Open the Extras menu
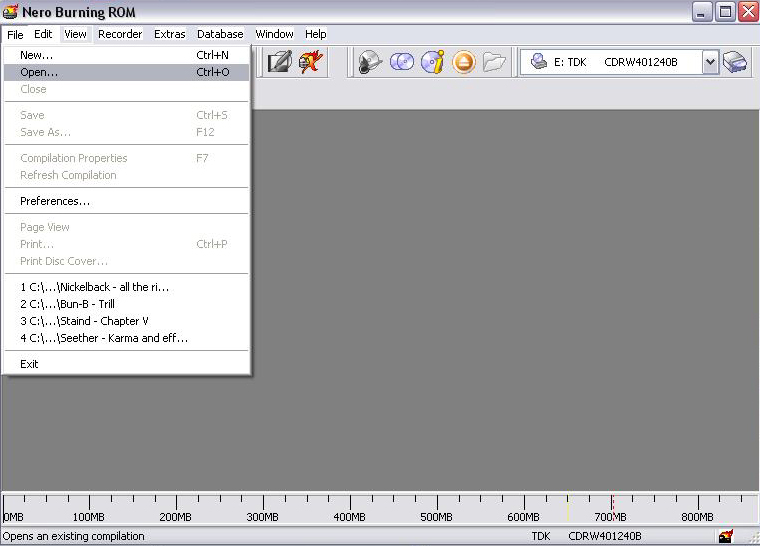The image size is (760, 546). click(x=170, y=34)
